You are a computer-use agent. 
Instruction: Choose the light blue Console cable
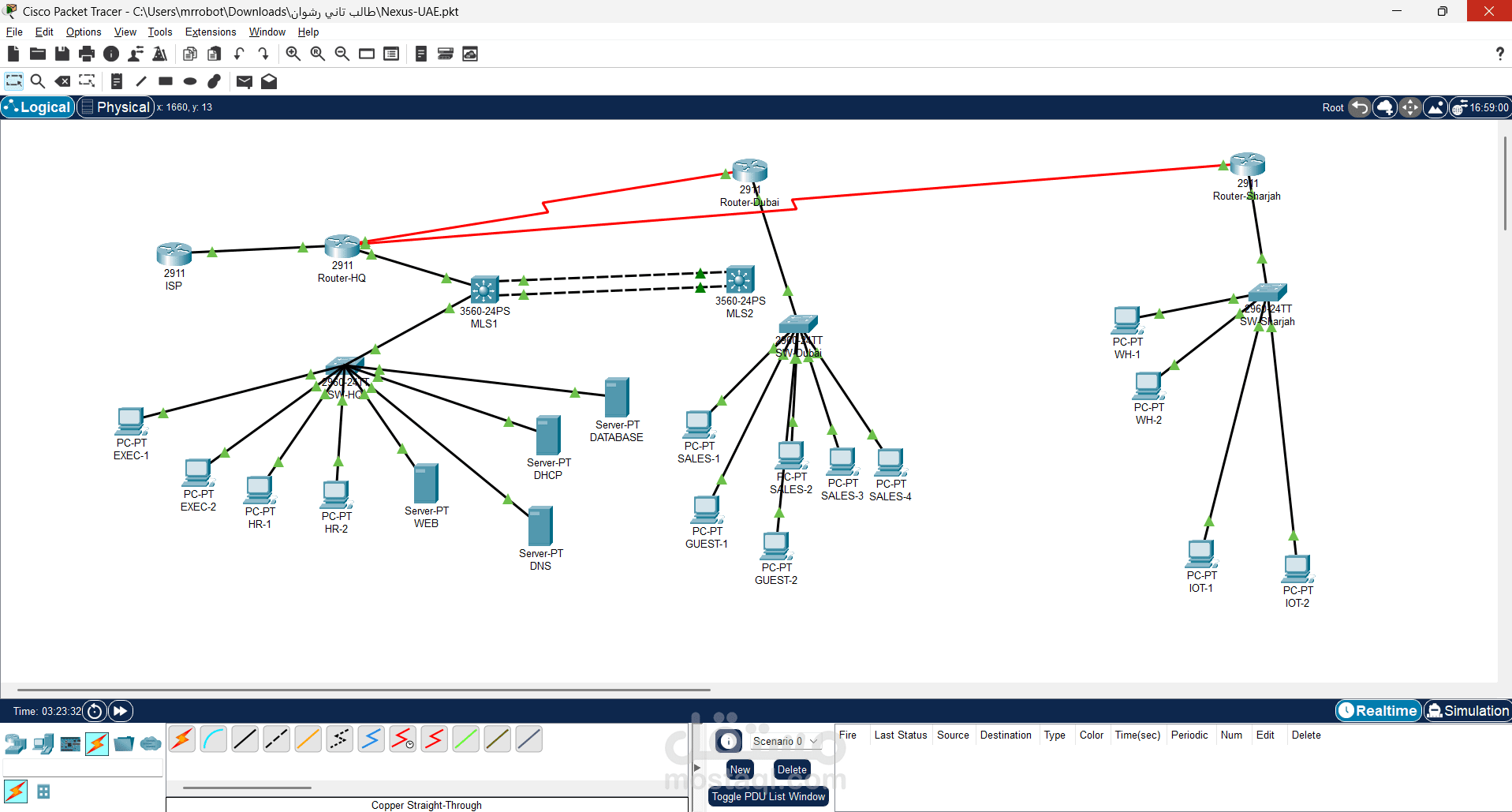point(214,739)
